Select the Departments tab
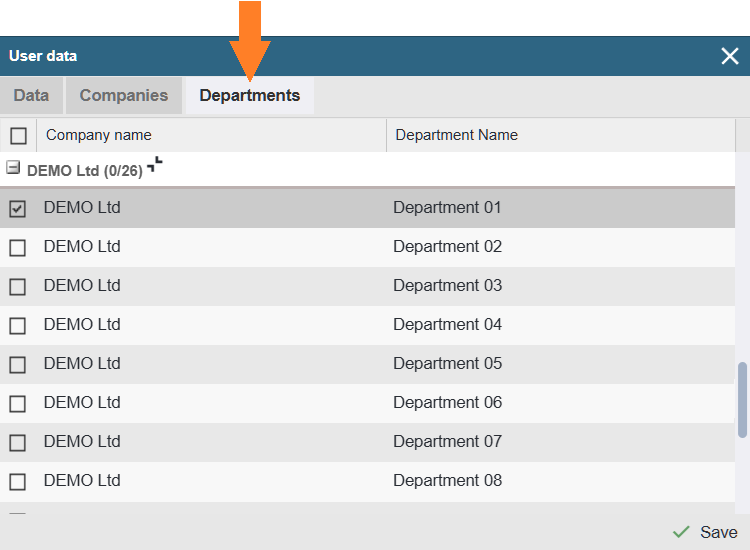This screenshot has height=550, width=750. tap(249, 96)
